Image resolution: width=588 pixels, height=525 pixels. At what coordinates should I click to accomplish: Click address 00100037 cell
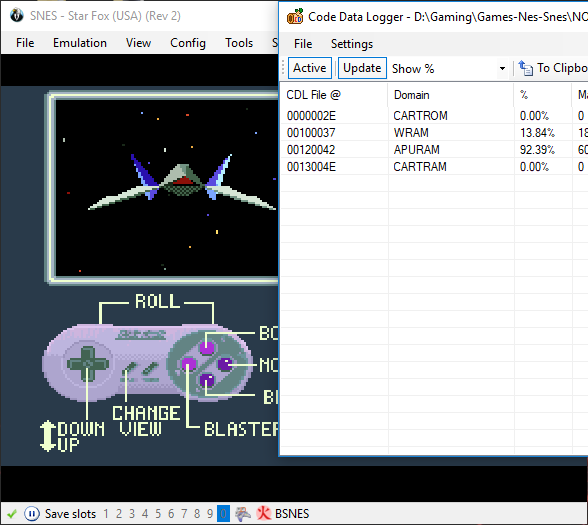[311, 132]
